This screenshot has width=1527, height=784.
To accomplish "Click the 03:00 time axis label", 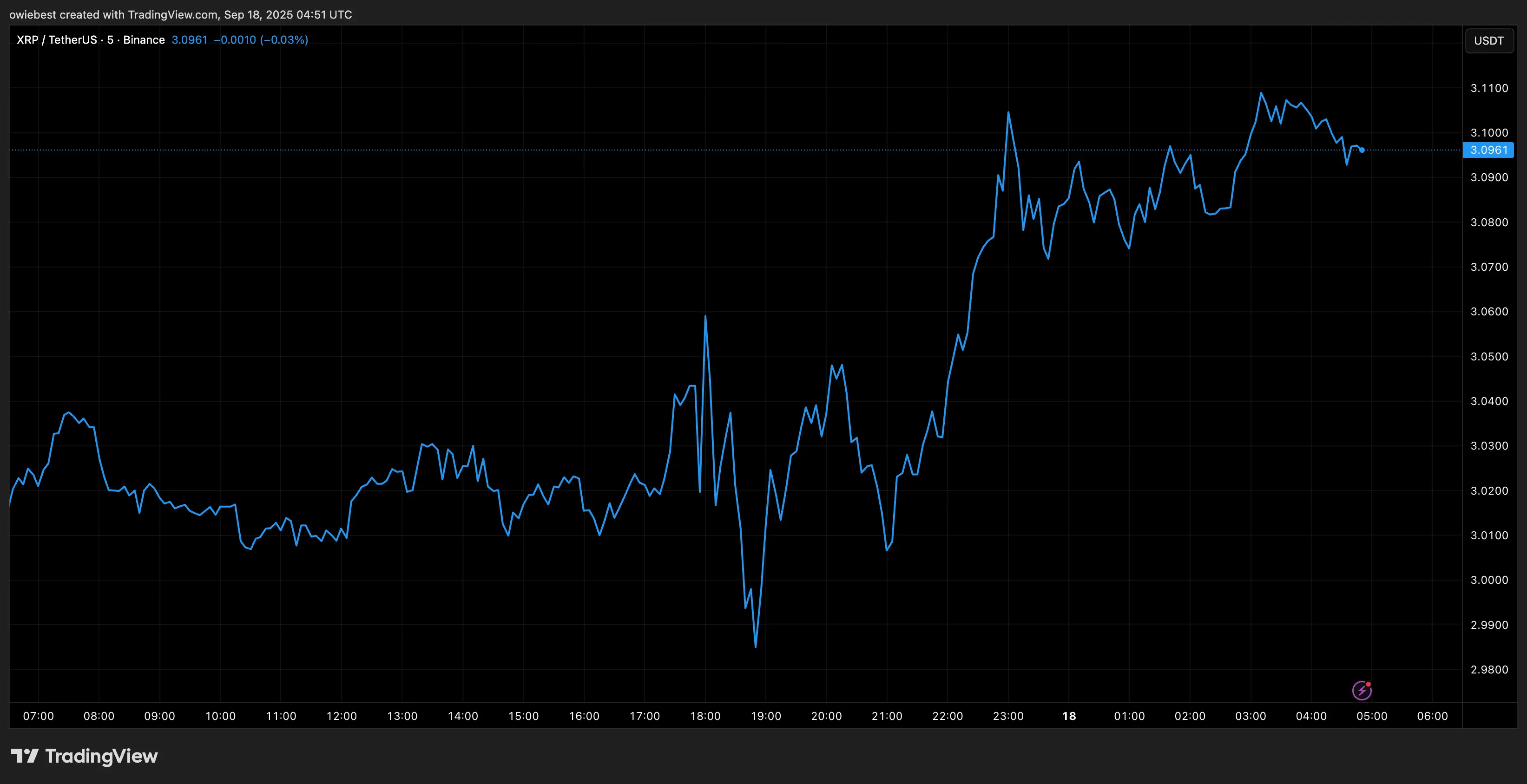I will [1251, 716].
